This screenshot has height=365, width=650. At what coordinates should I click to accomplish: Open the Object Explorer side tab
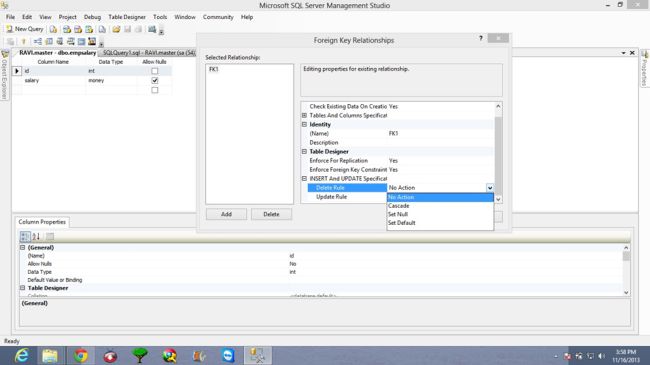tap(5, 75)
